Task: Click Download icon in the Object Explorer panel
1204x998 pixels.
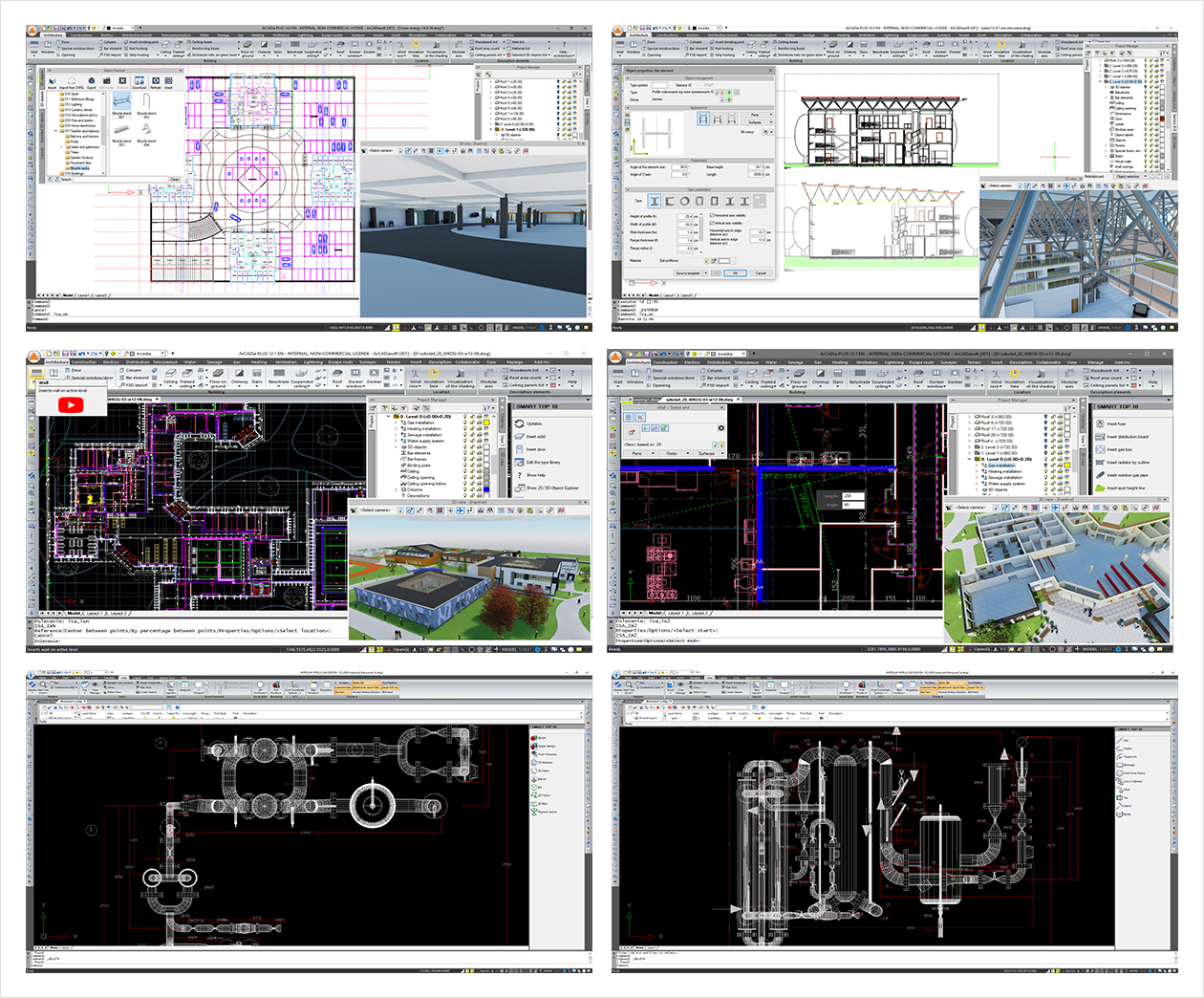Action: tap(140, 83)
